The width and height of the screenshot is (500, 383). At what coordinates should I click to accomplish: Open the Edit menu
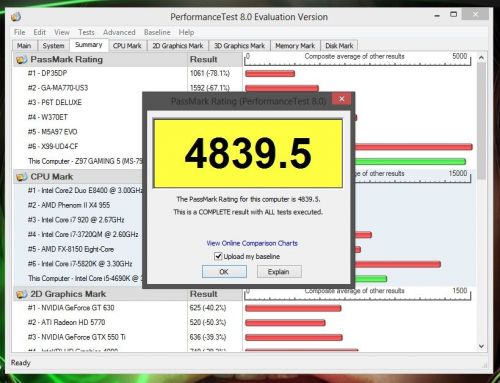40,32
